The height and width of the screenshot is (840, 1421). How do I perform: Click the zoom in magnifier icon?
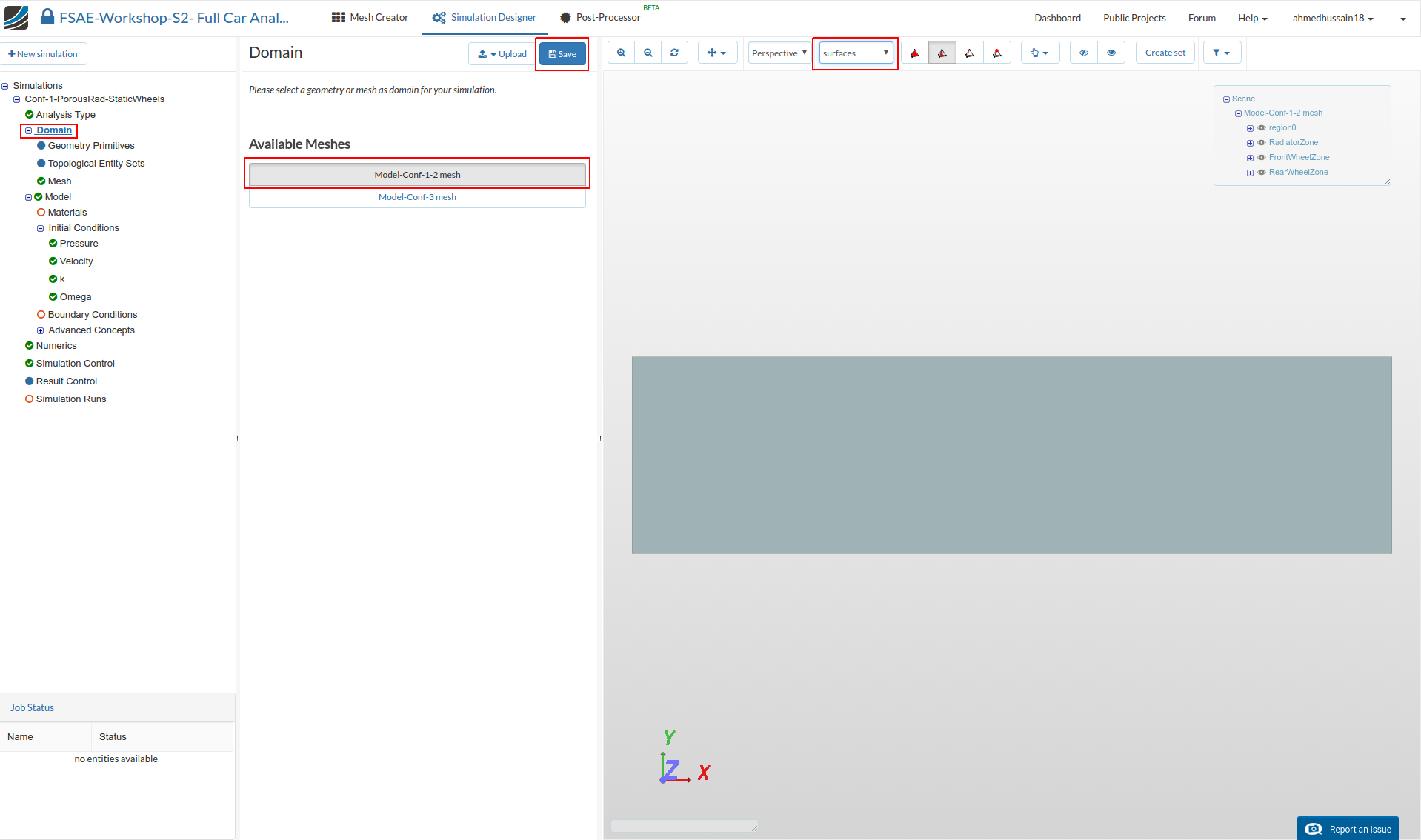[621, 53]
